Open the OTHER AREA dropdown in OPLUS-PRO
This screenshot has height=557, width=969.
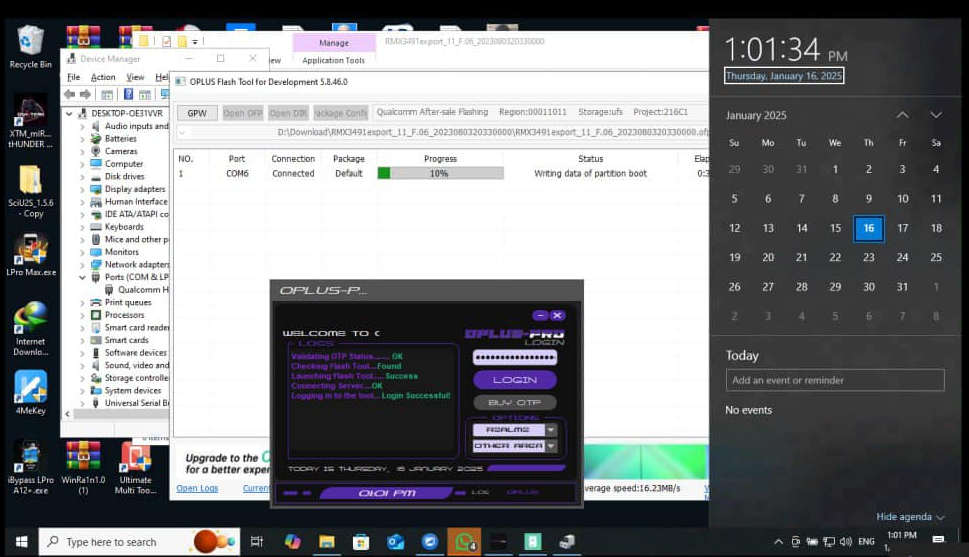[551, 446]
